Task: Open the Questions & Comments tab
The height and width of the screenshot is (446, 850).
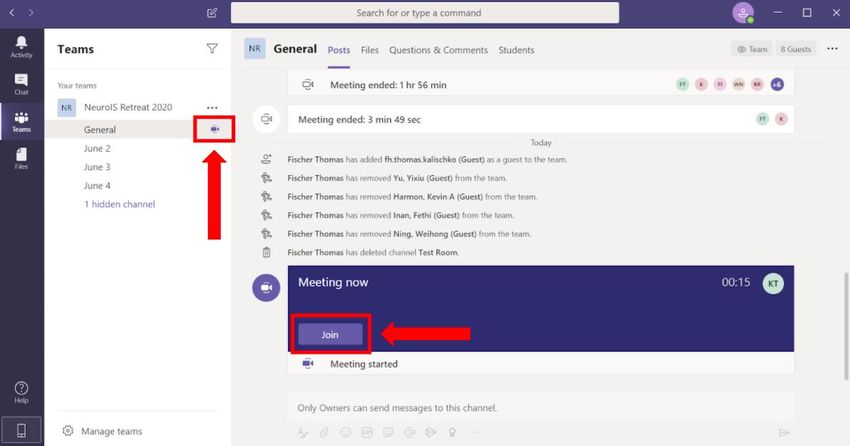Action: point(439,50)
